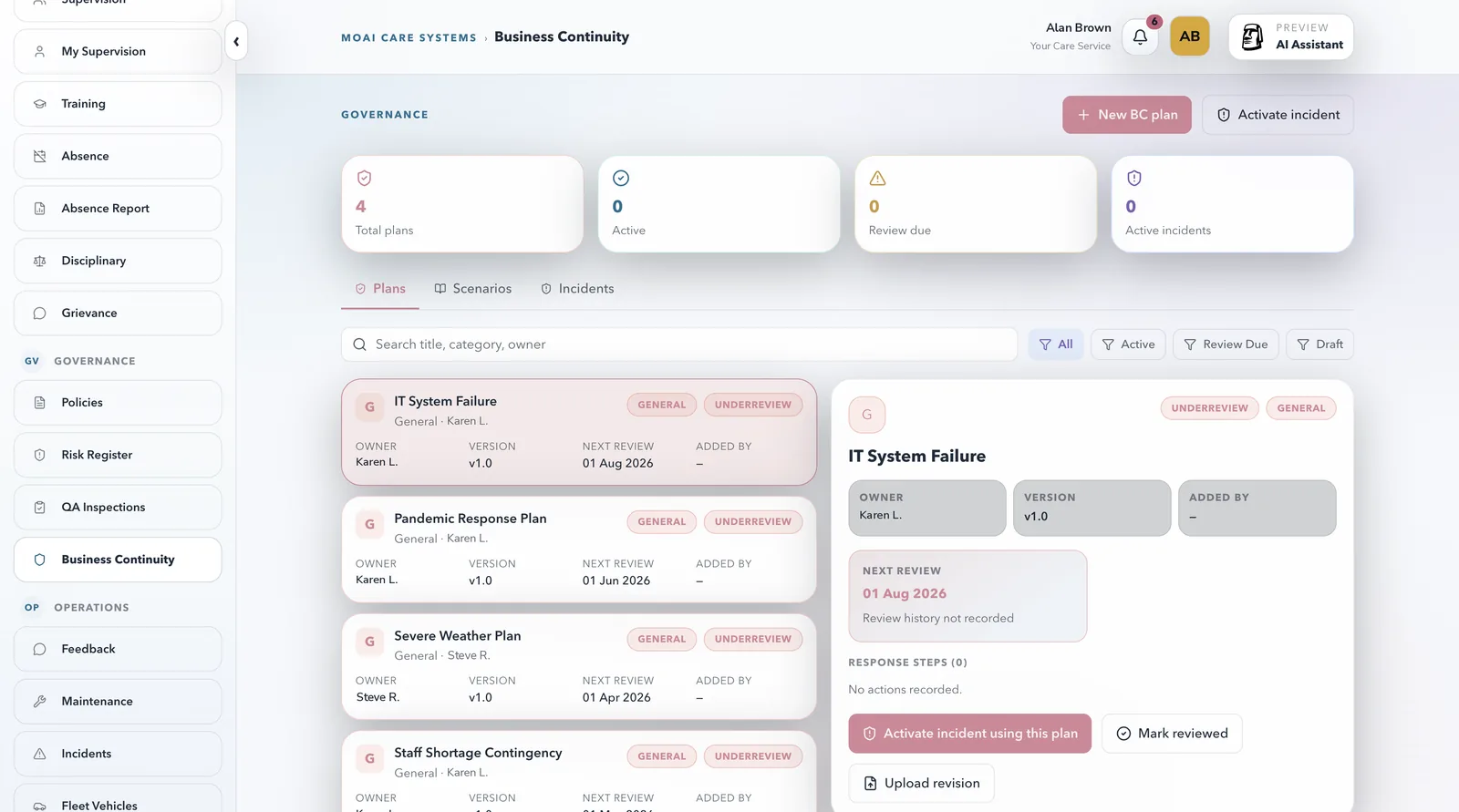Click the Review due stat card
The image size is (1459, 812).
976,204
